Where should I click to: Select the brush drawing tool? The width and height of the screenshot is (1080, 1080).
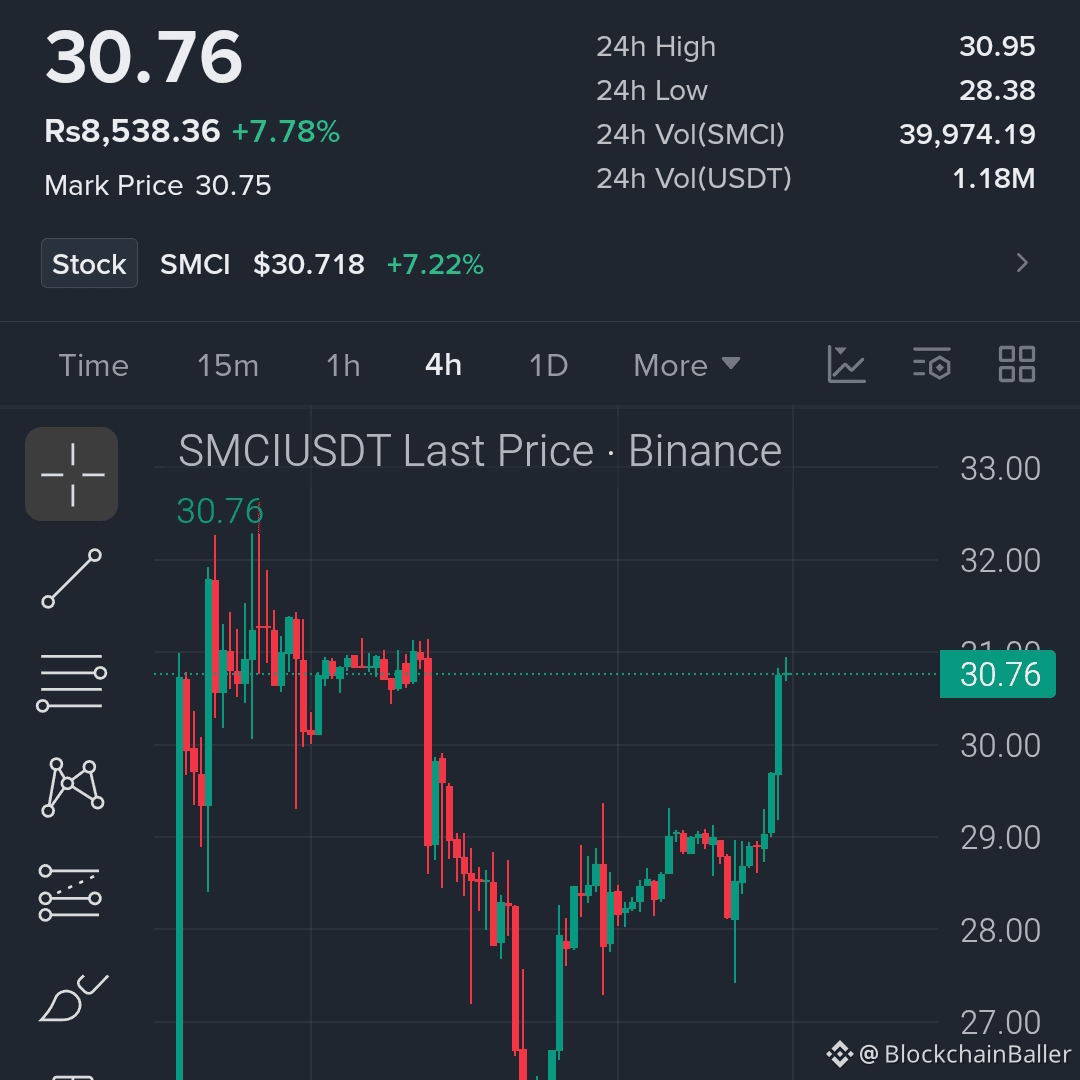click(74, 997)
